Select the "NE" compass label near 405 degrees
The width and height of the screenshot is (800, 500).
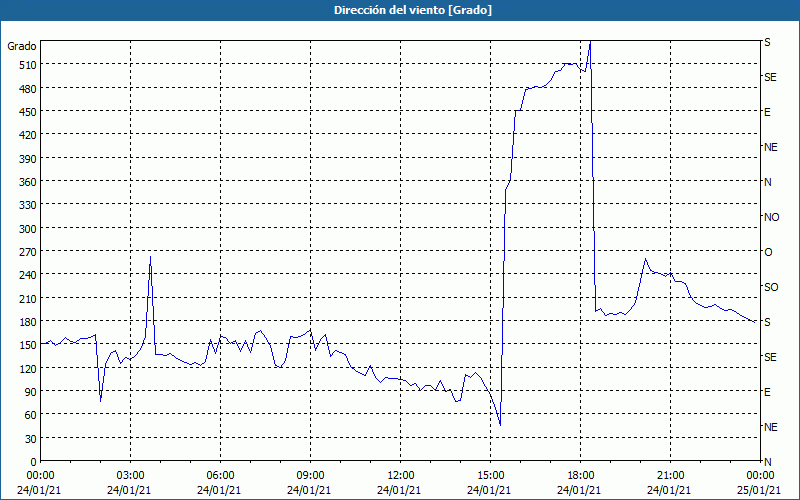tap(770, 147)
